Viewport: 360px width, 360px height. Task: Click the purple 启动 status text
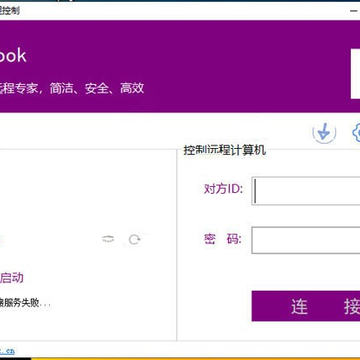coord(12,278)
